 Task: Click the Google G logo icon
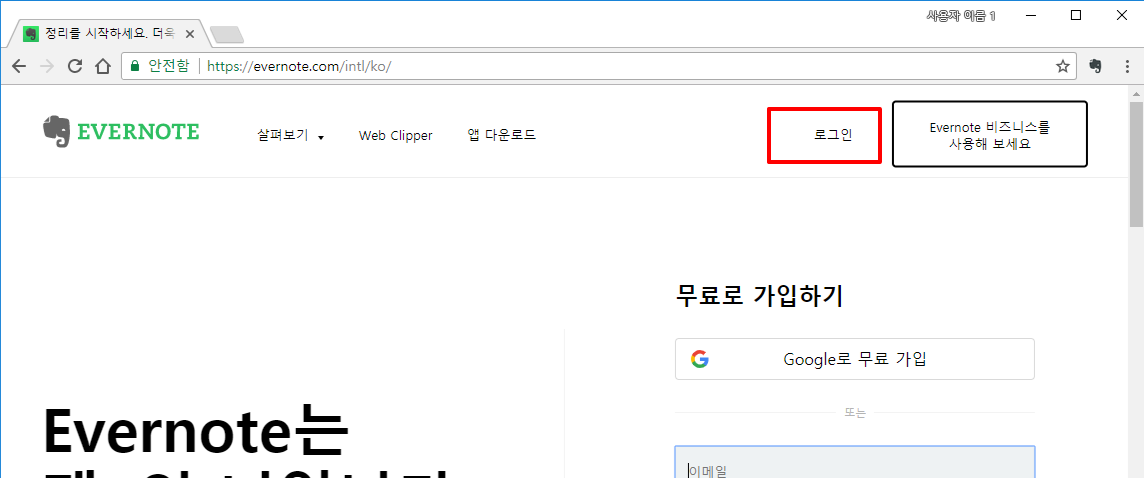[x=700, y=359]
